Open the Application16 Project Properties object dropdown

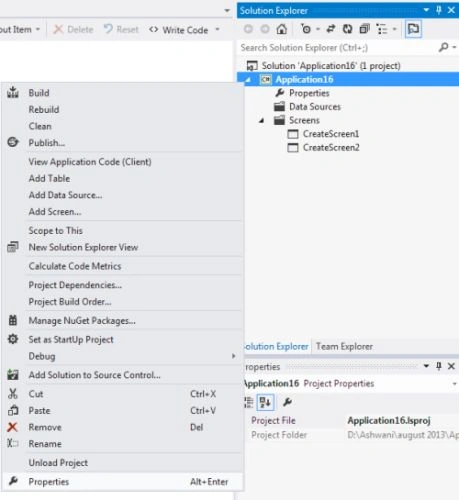(x=454, y=384)
